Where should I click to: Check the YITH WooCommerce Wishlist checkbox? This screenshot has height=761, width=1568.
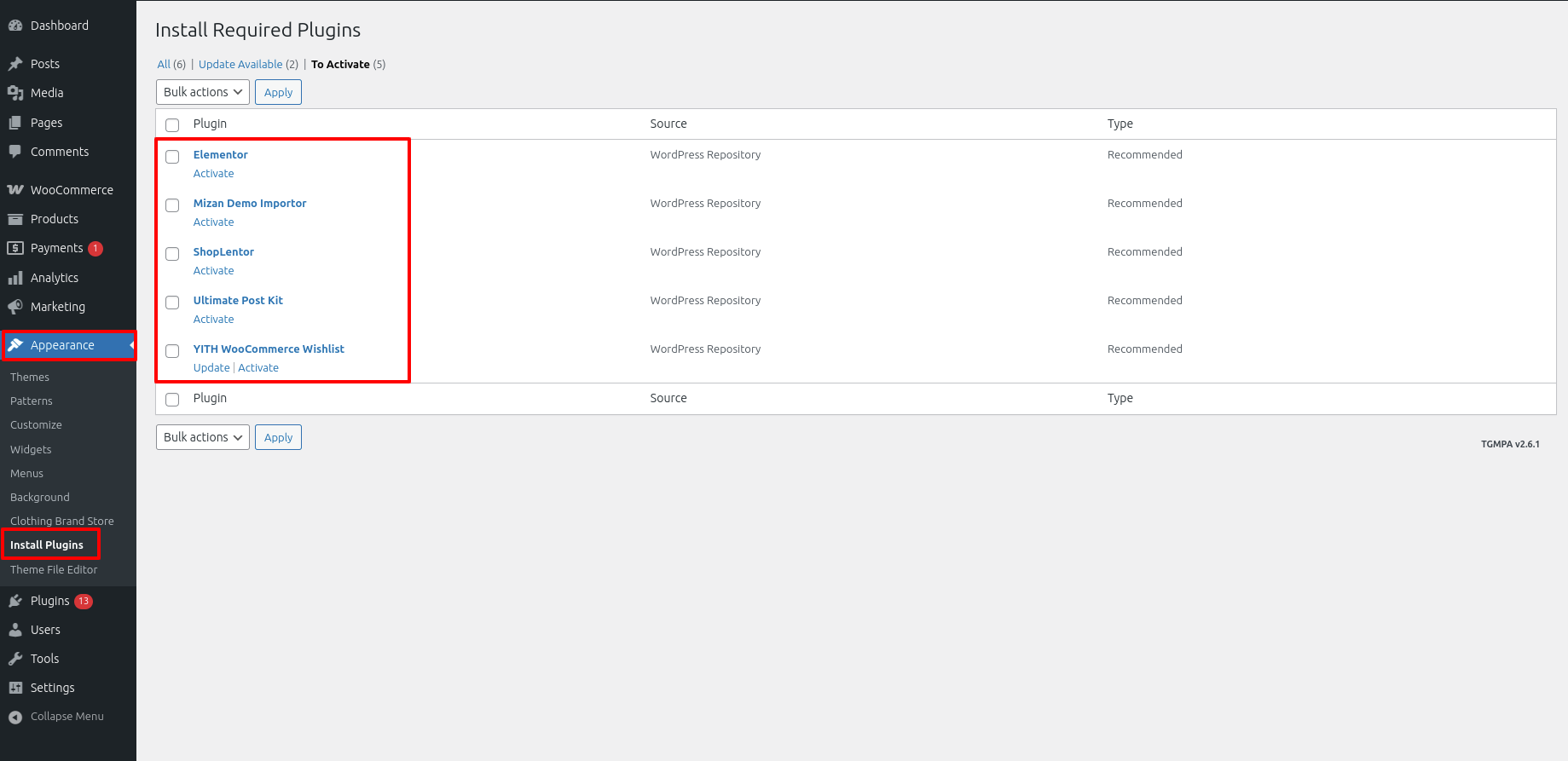172,351
